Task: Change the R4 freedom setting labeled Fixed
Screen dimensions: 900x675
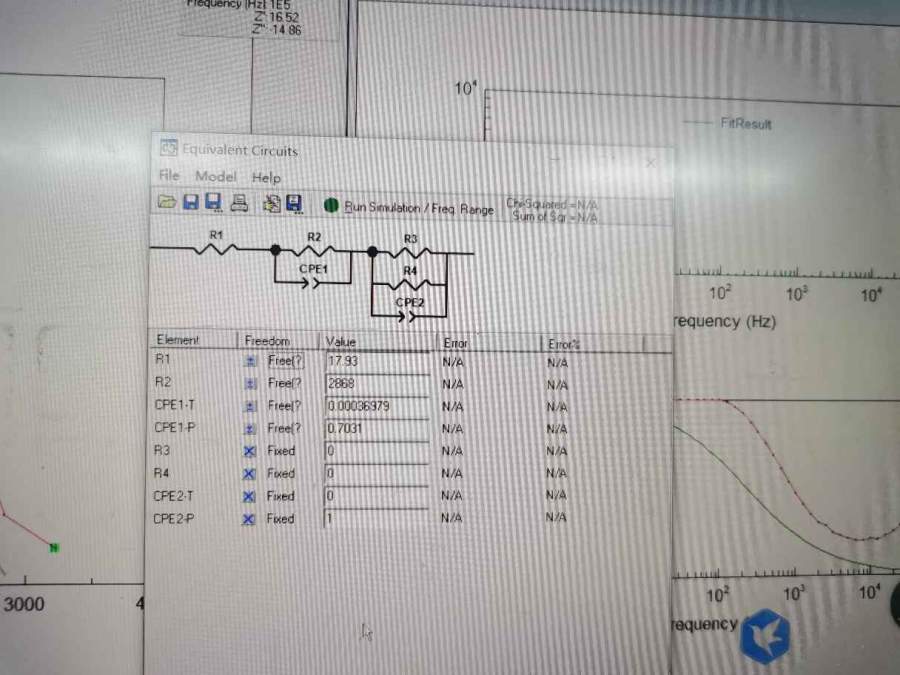Action: pos(280,474)
